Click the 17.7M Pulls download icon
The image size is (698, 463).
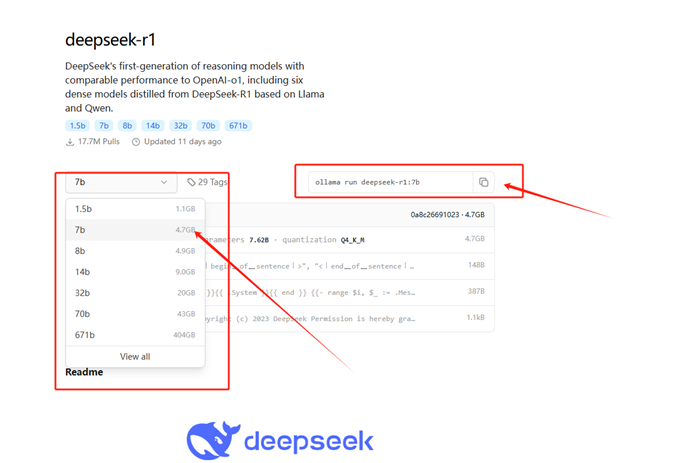[x=70, y=142]
